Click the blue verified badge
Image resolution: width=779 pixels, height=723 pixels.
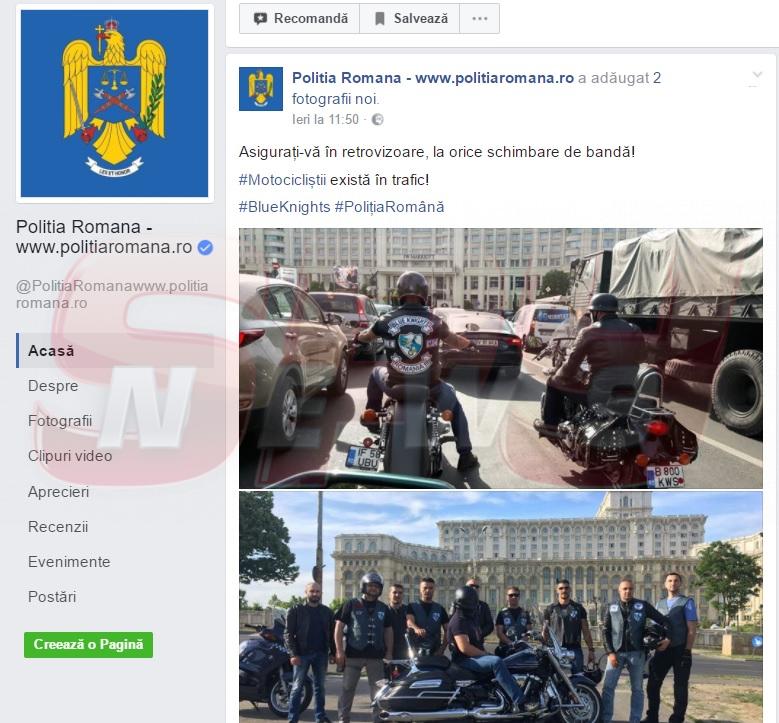(205, 247)
